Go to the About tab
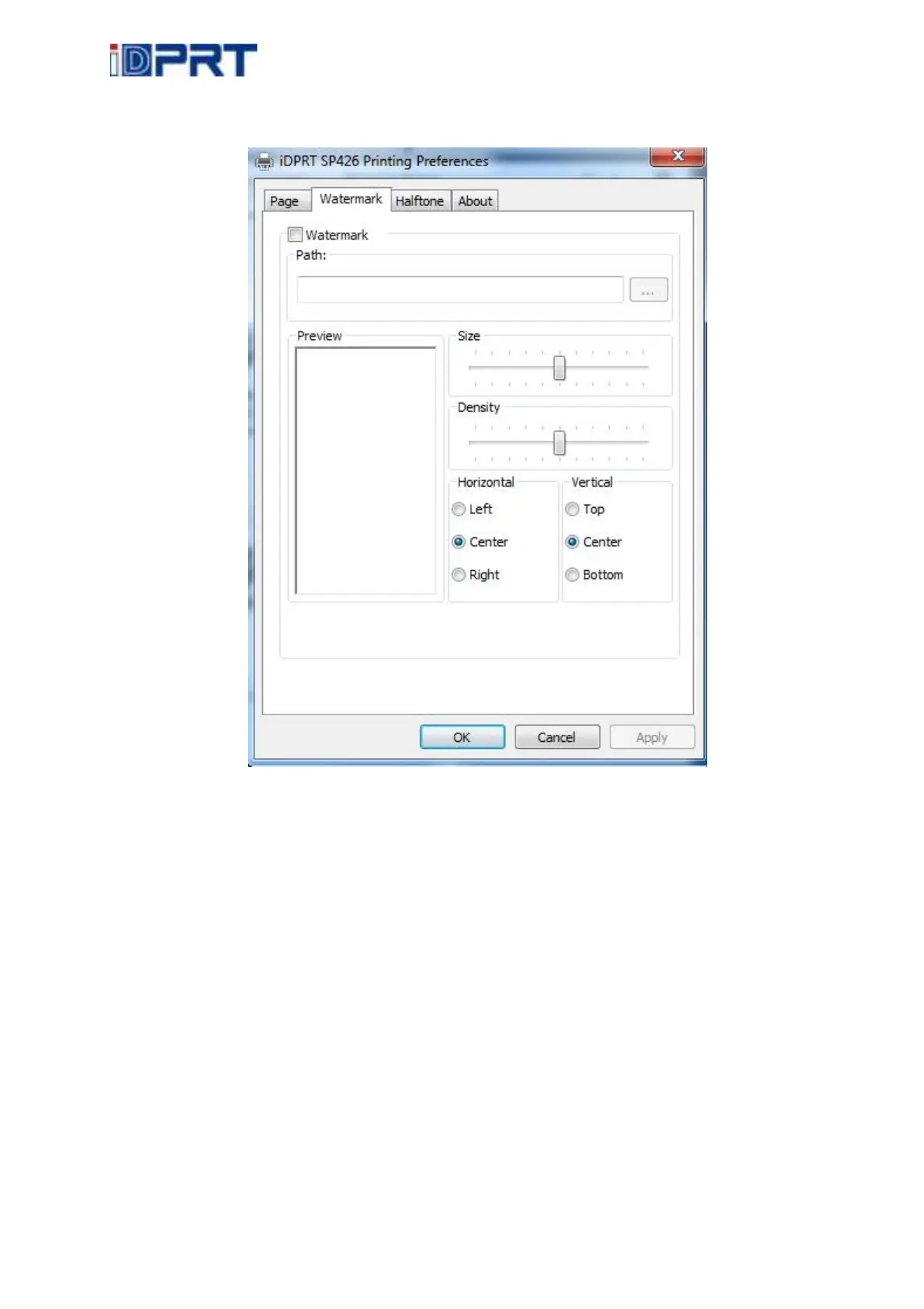 pyautogui.click(x=475, y=200)
